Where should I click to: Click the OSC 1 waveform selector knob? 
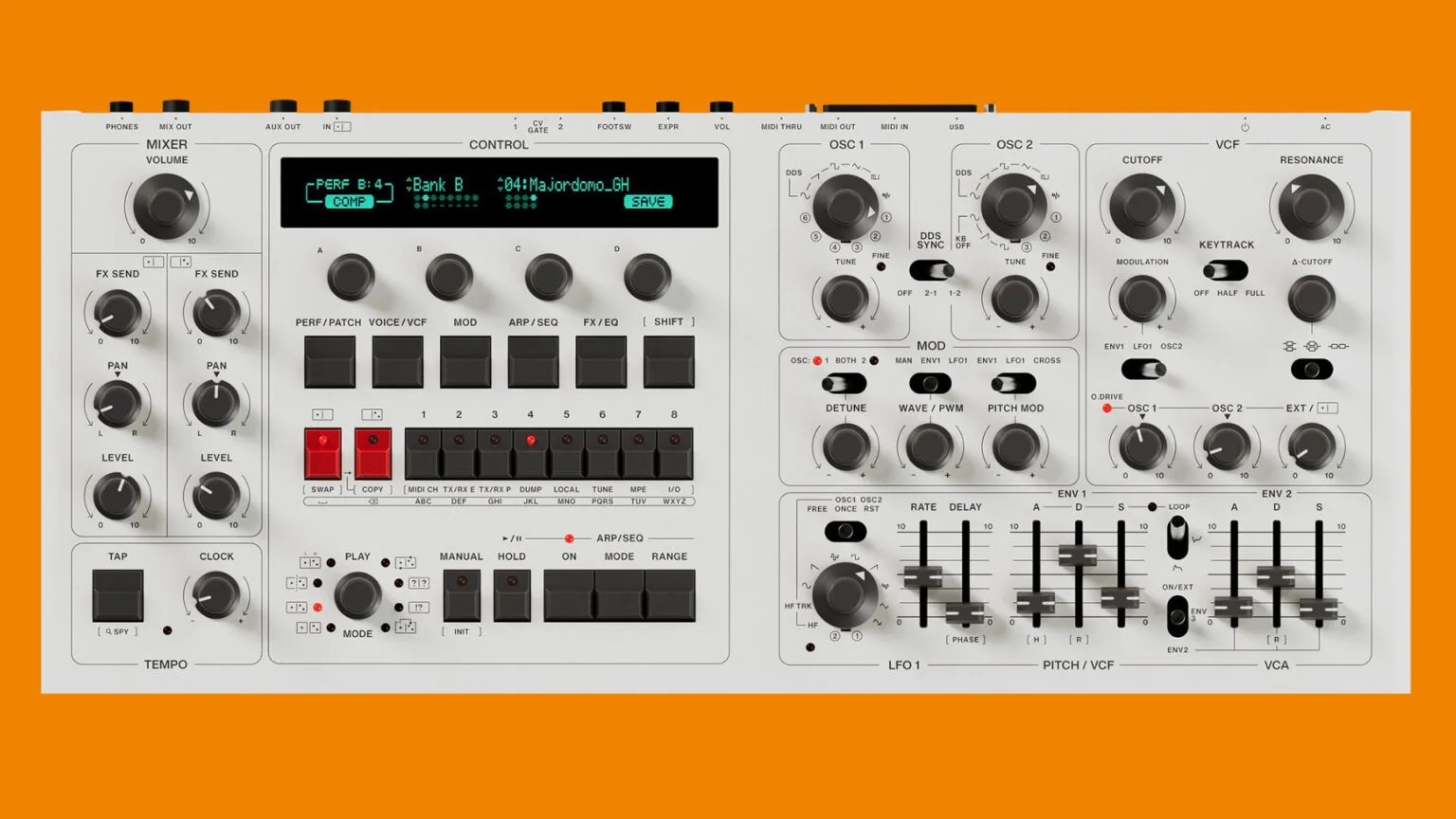click(x=846, y=206)
